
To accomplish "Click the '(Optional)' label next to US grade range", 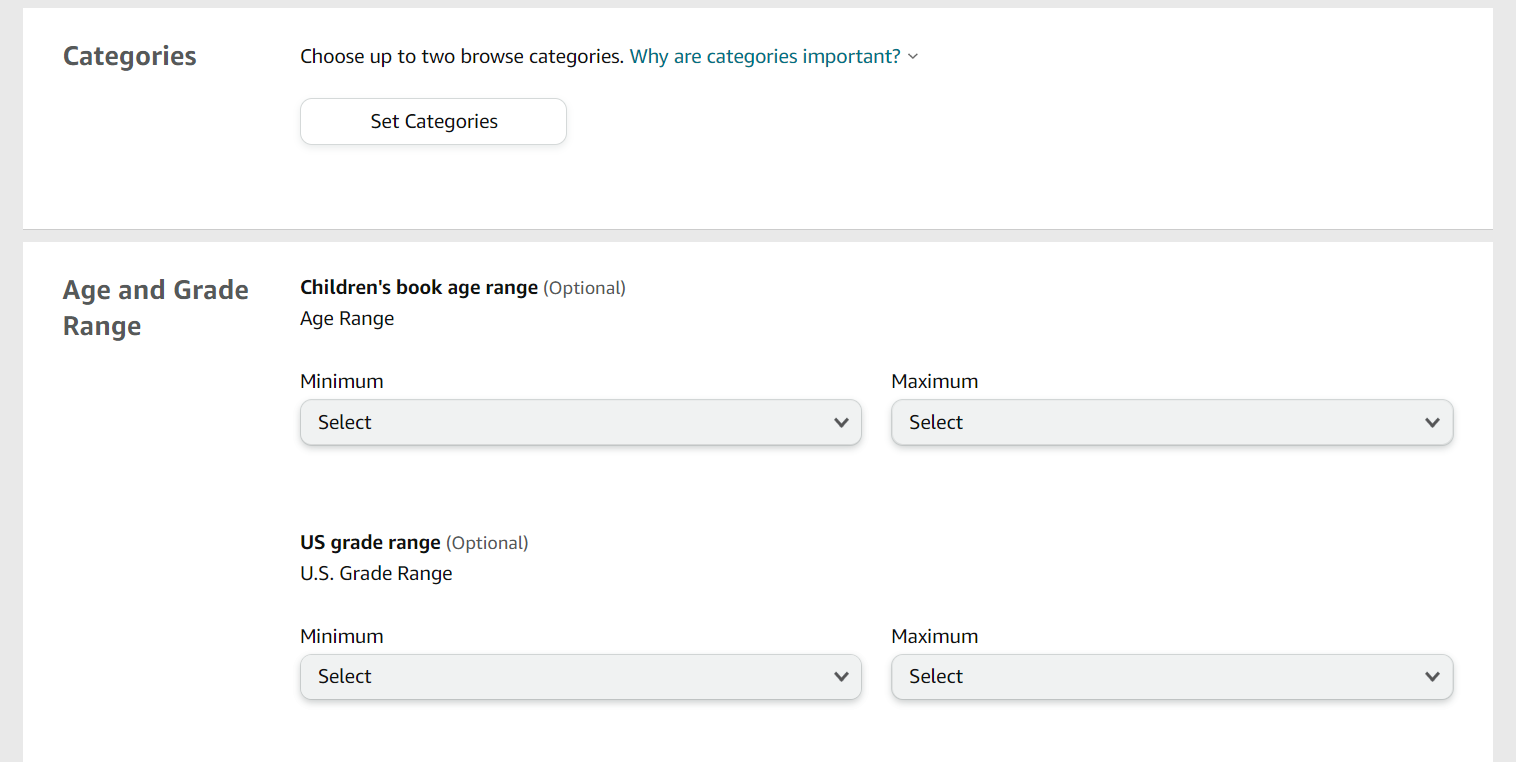I will coord(488,542).
